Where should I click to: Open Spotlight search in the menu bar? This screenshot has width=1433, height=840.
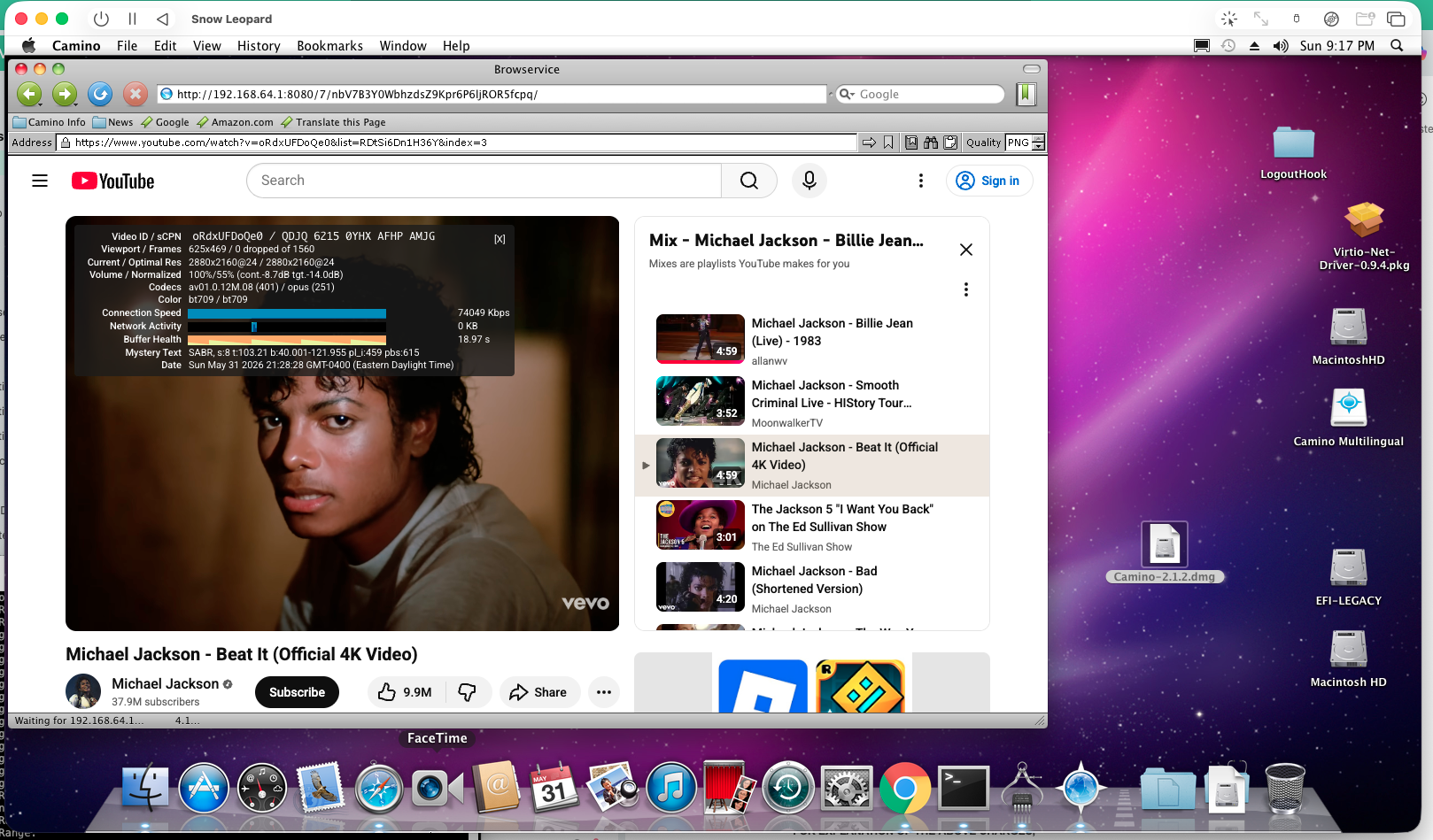coord(1397,45)
